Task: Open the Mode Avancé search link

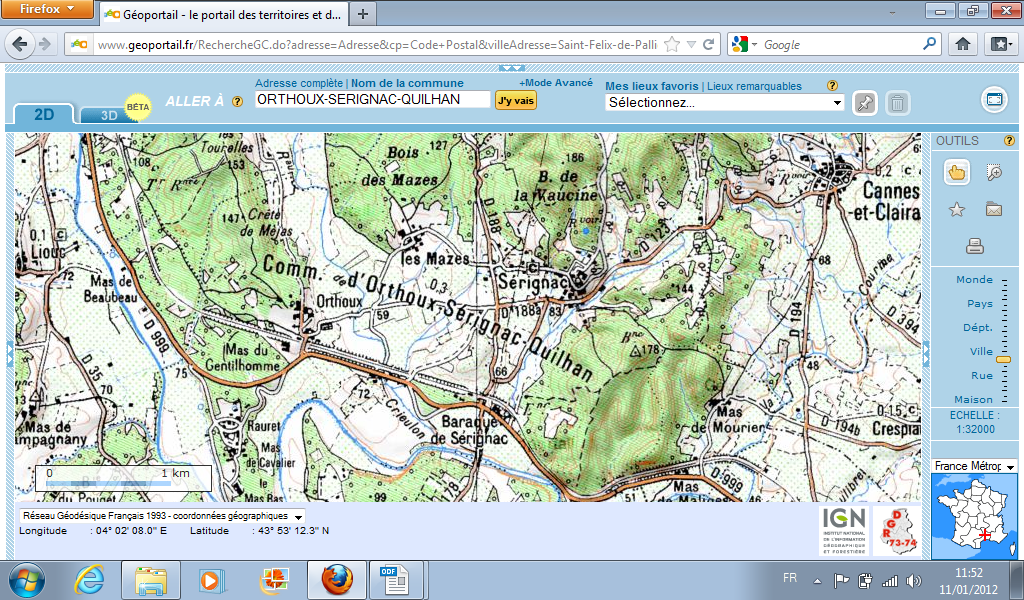Action: [x=556, y=82]
